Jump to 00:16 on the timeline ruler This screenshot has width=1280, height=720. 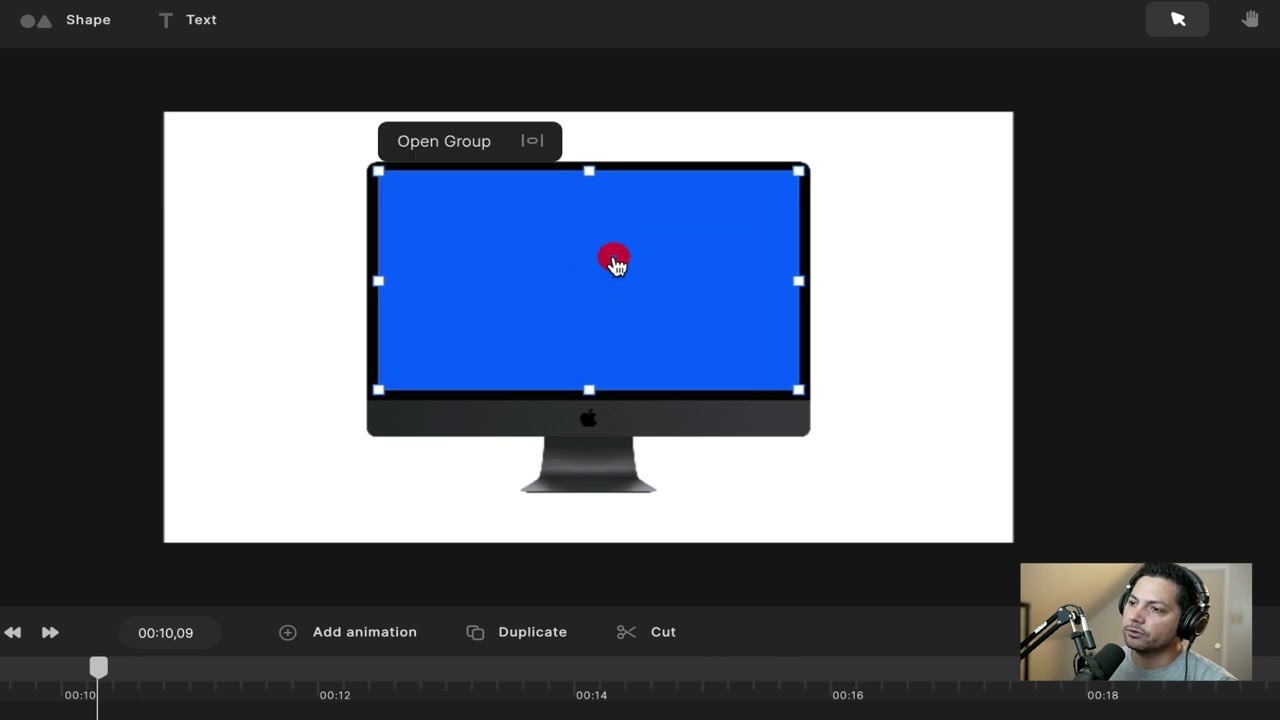pyautogui.click(x=848, y=695)
